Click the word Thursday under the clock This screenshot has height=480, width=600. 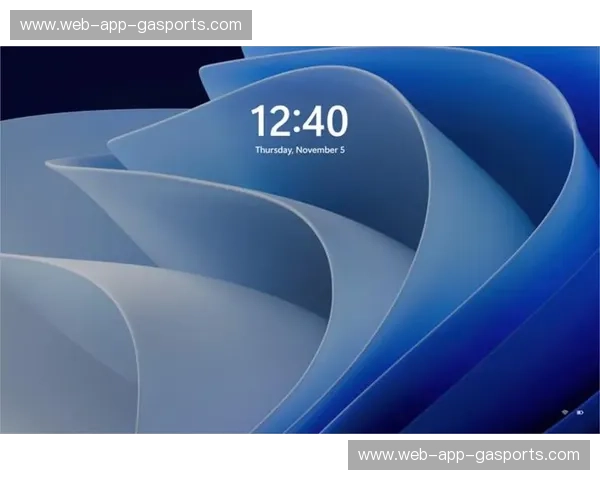tap(273, 150)
